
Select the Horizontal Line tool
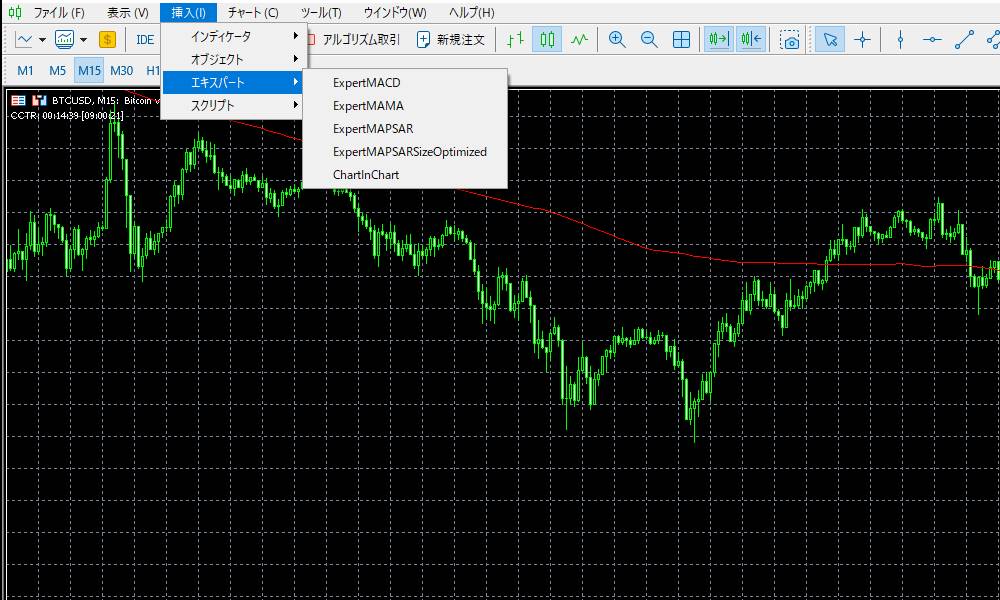coord(932,40)
